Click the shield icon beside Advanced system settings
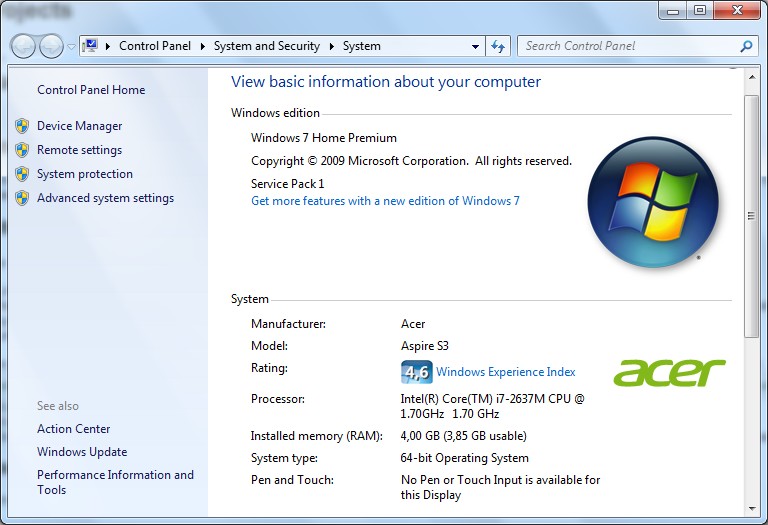The image size is (768, 525). click(22, 198)
